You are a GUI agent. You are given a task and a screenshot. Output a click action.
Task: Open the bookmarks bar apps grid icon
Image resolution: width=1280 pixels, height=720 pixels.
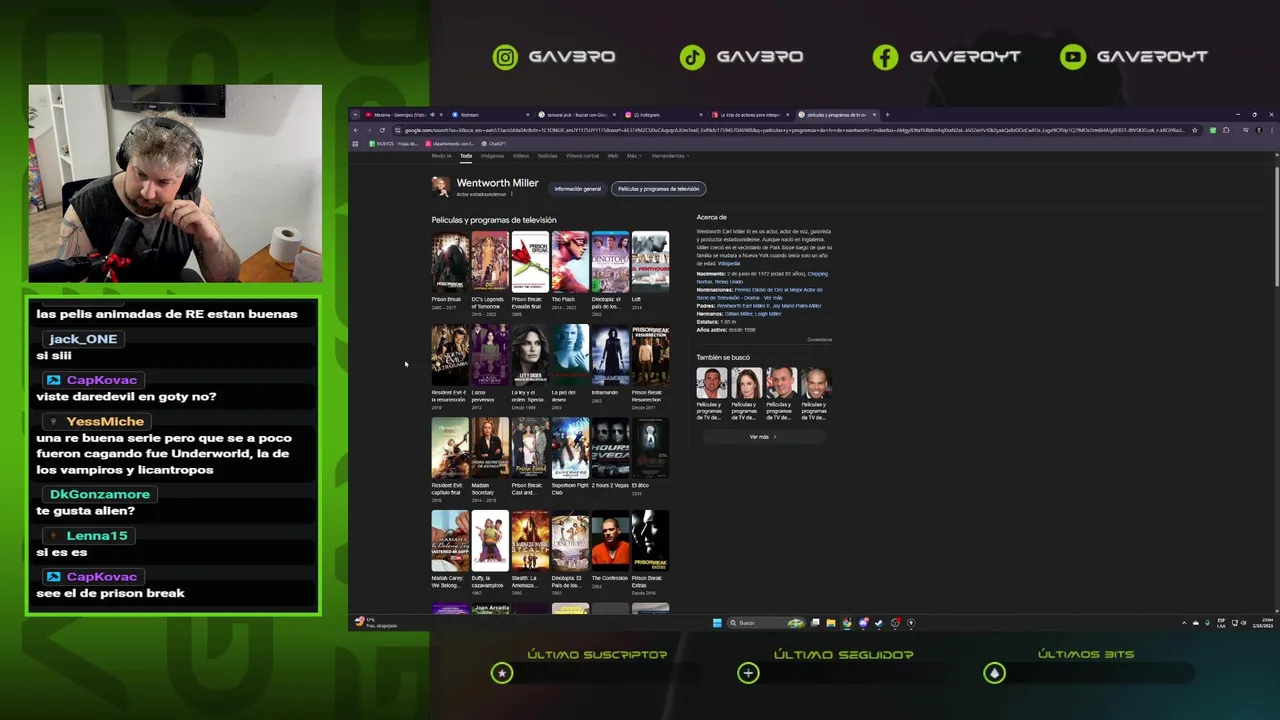[x=355, y=144]
